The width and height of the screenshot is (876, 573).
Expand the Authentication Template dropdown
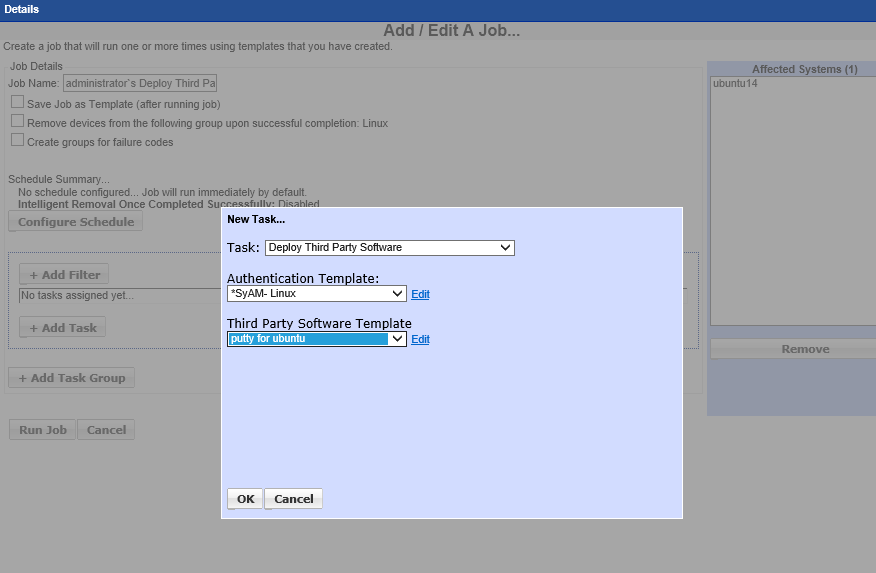coord(316,294)
